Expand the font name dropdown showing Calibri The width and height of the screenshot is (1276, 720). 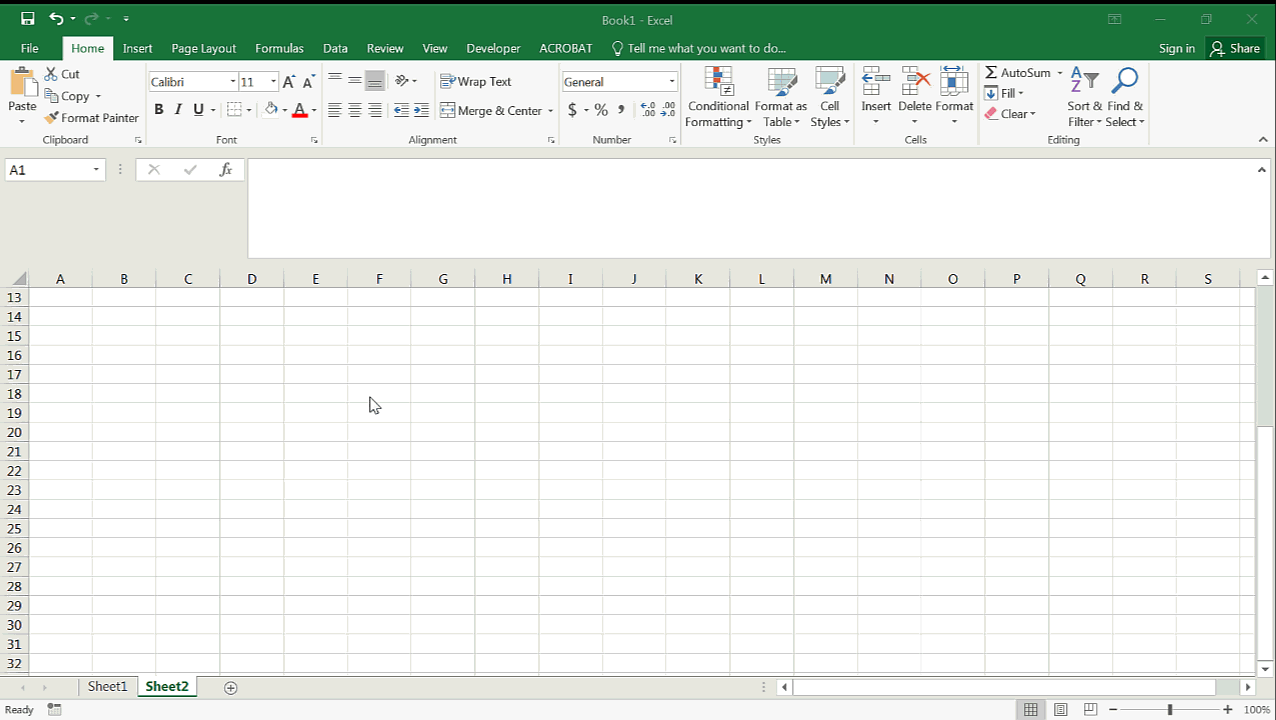[x=233, y=82]
